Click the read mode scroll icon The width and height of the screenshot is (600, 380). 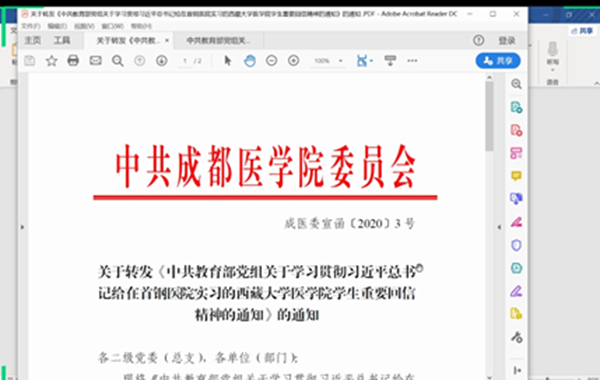tap(390, 60)
